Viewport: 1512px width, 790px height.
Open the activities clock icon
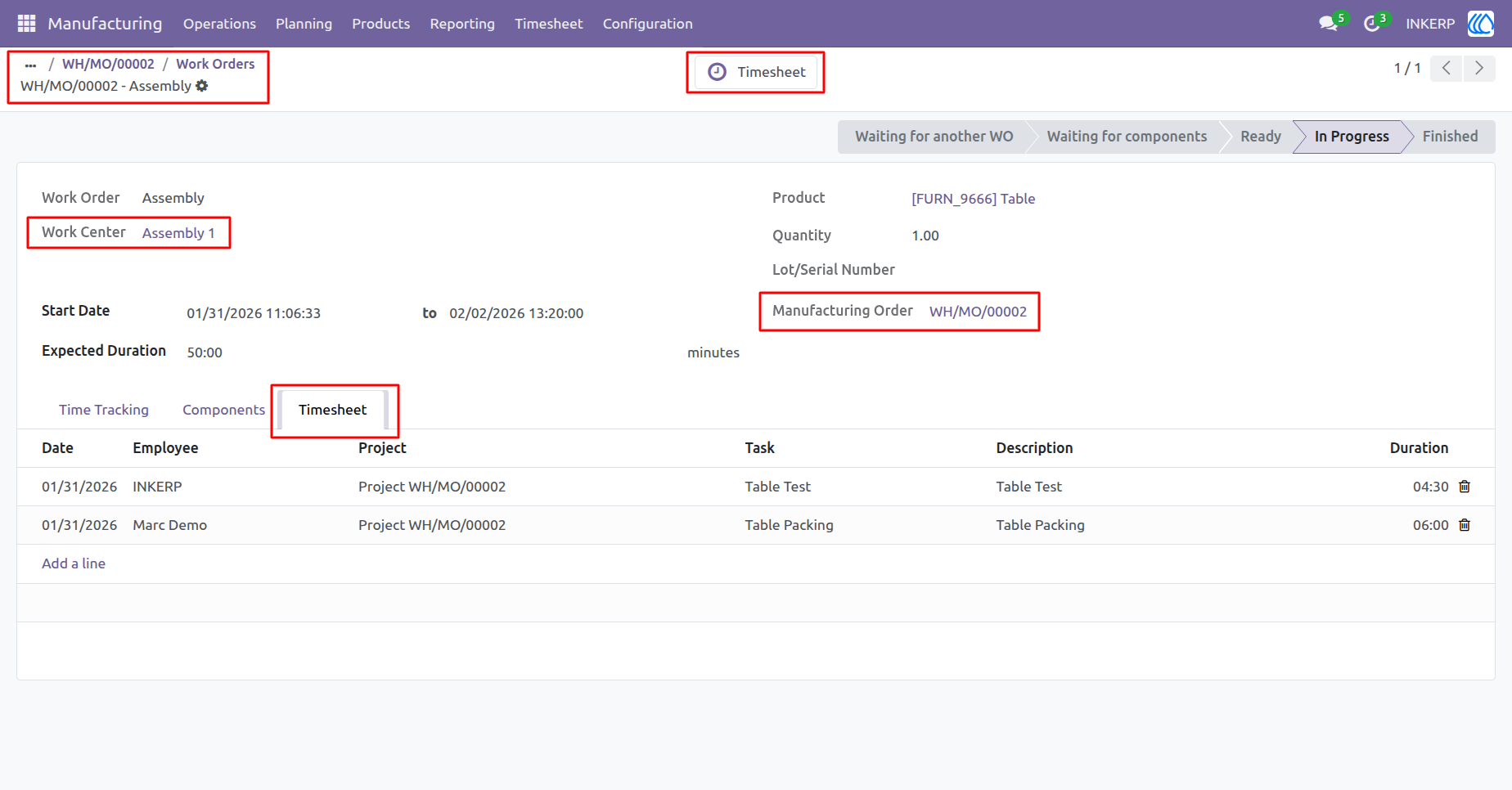click(x=1371, y=24)
